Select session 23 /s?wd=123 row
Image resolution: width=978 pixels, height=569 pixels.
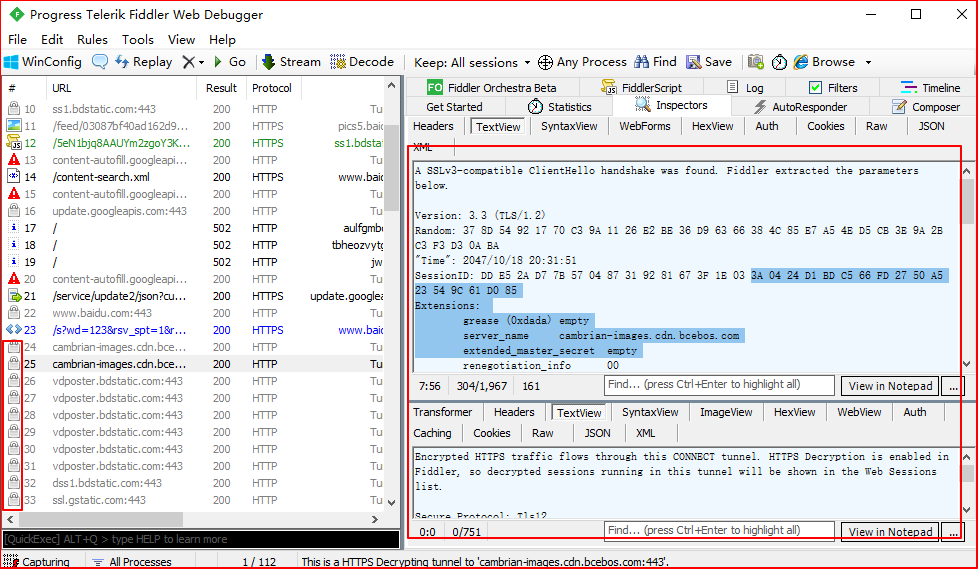[194, 330]
